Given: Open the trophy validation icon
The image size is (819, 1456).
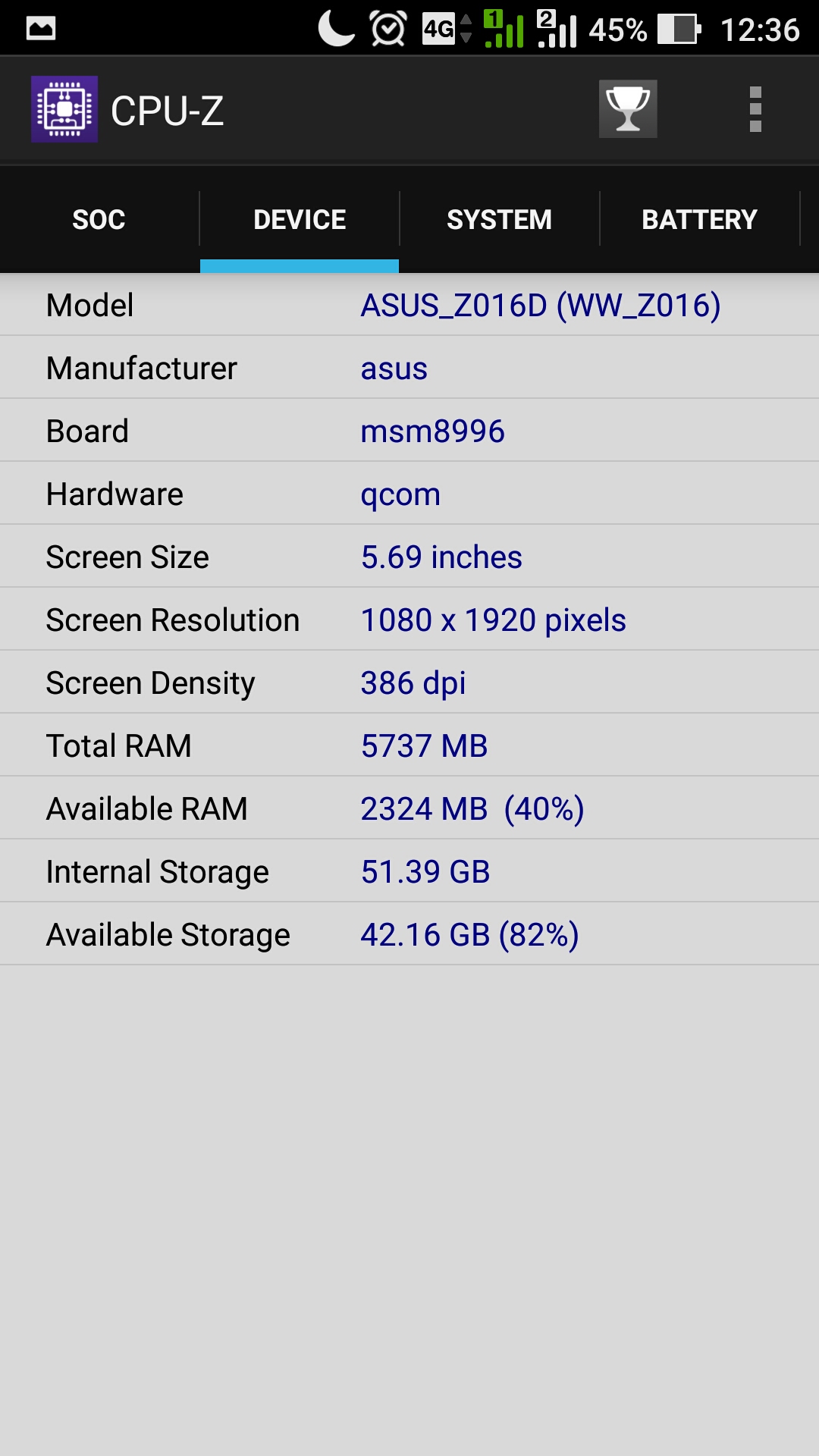Looking at the screenshot, I should [x=628, y=109].
